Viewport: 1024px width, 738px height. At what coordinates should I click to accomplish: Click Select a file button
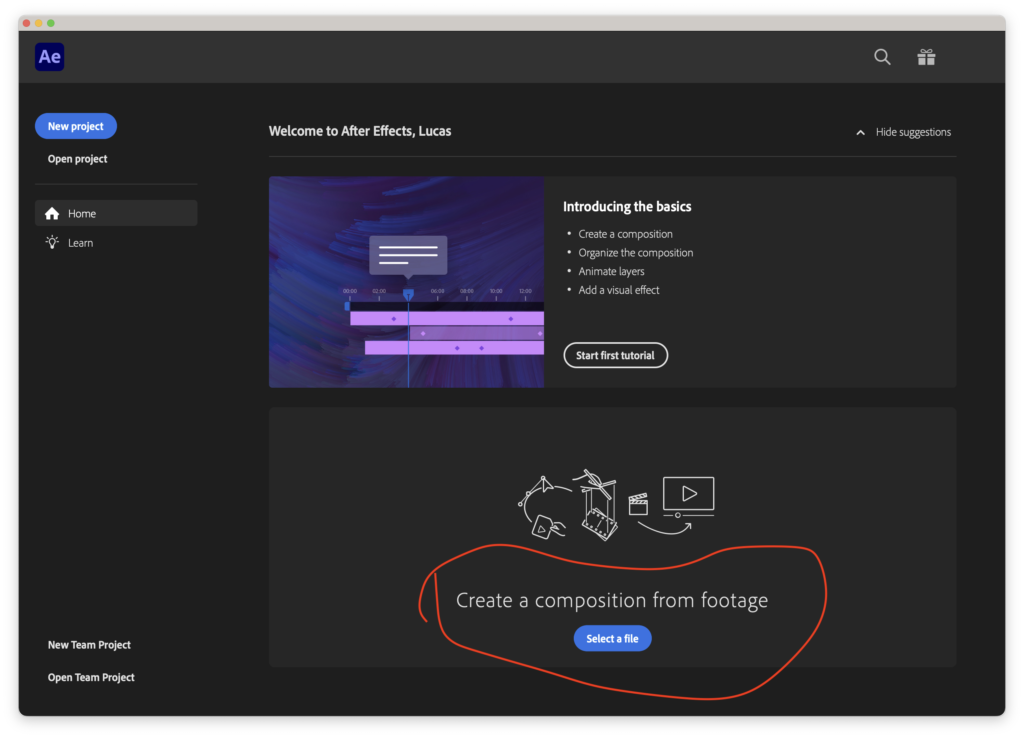(613, 639)
